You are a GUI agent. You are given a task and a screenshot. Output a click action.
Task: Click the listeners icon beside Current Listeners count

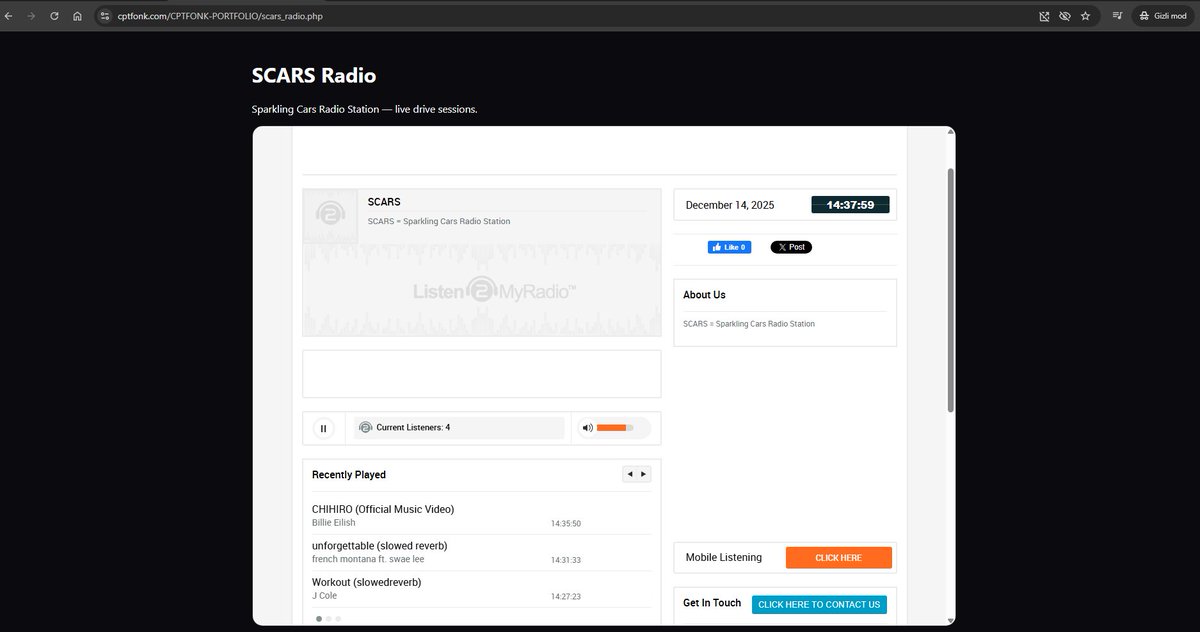[x=365, y=427]
